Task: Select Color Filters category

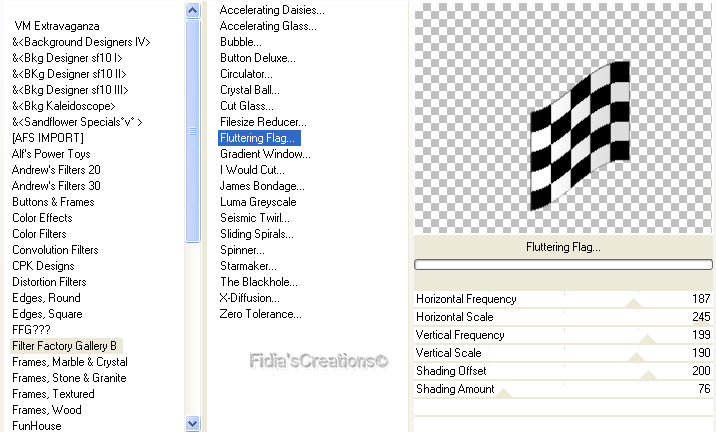Action: [39, 234]
